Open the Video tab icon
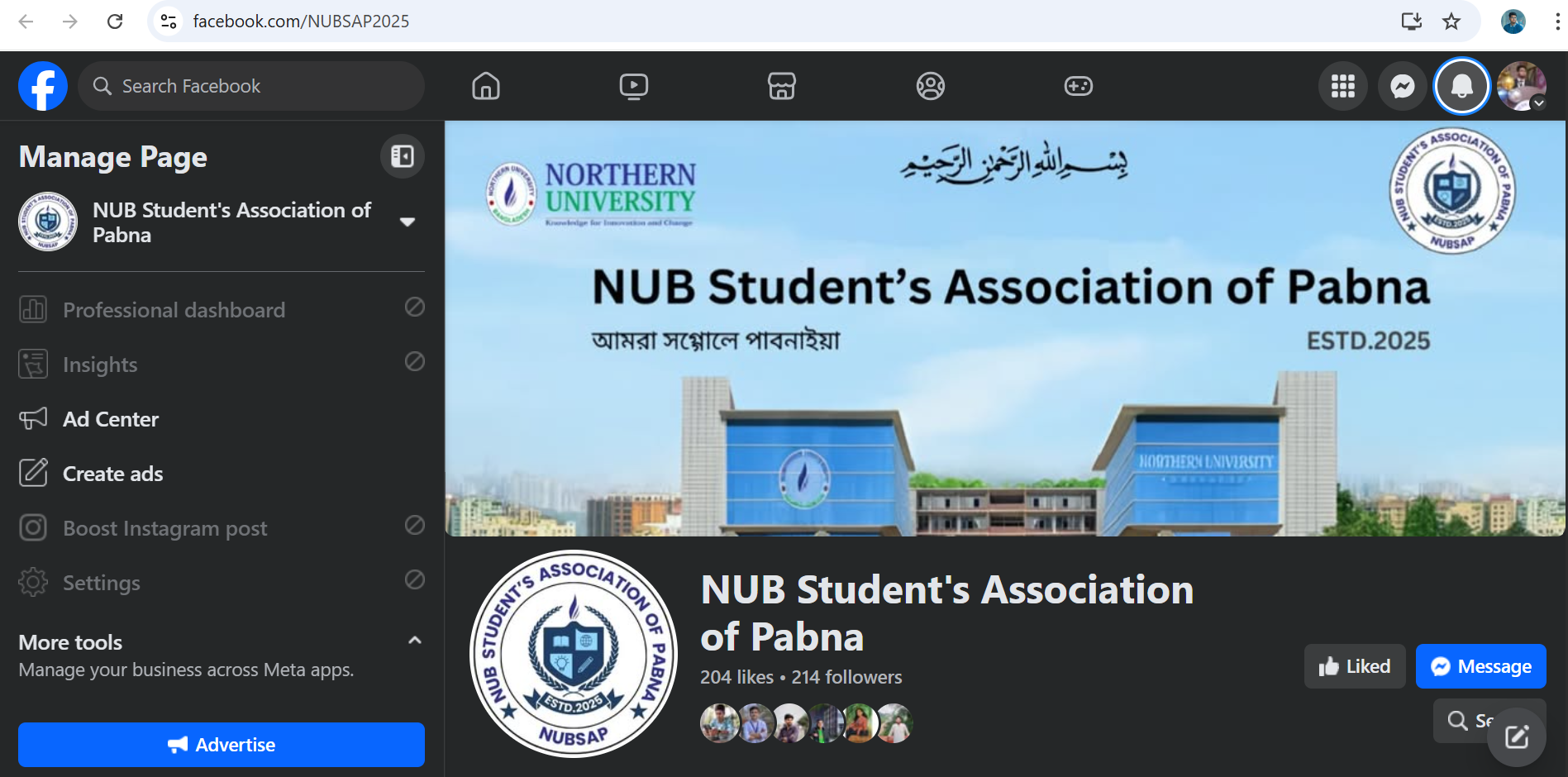This screenshot has width=1568, height=777. (634, 86)
